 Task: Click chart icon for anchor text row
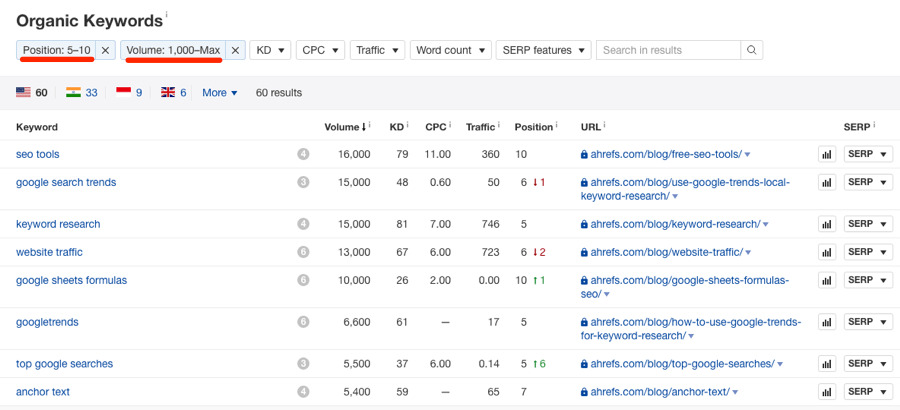[x=827, y=392]
